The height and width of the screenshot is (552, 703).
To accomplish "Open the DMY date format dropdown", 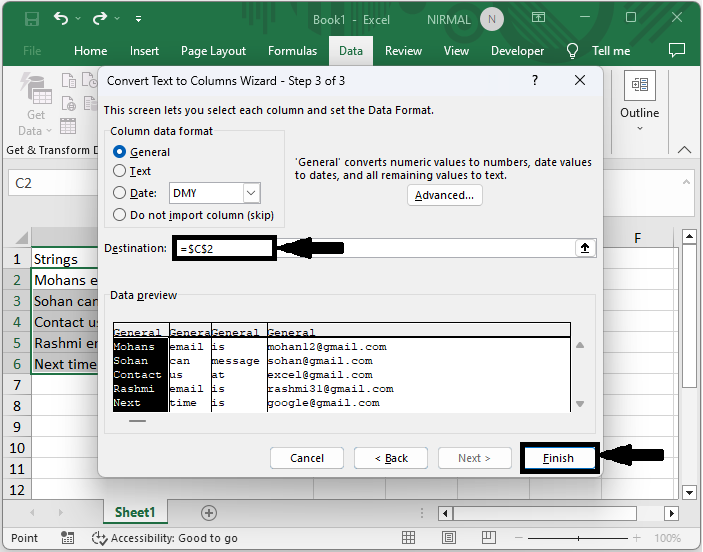I will (251, 193).
